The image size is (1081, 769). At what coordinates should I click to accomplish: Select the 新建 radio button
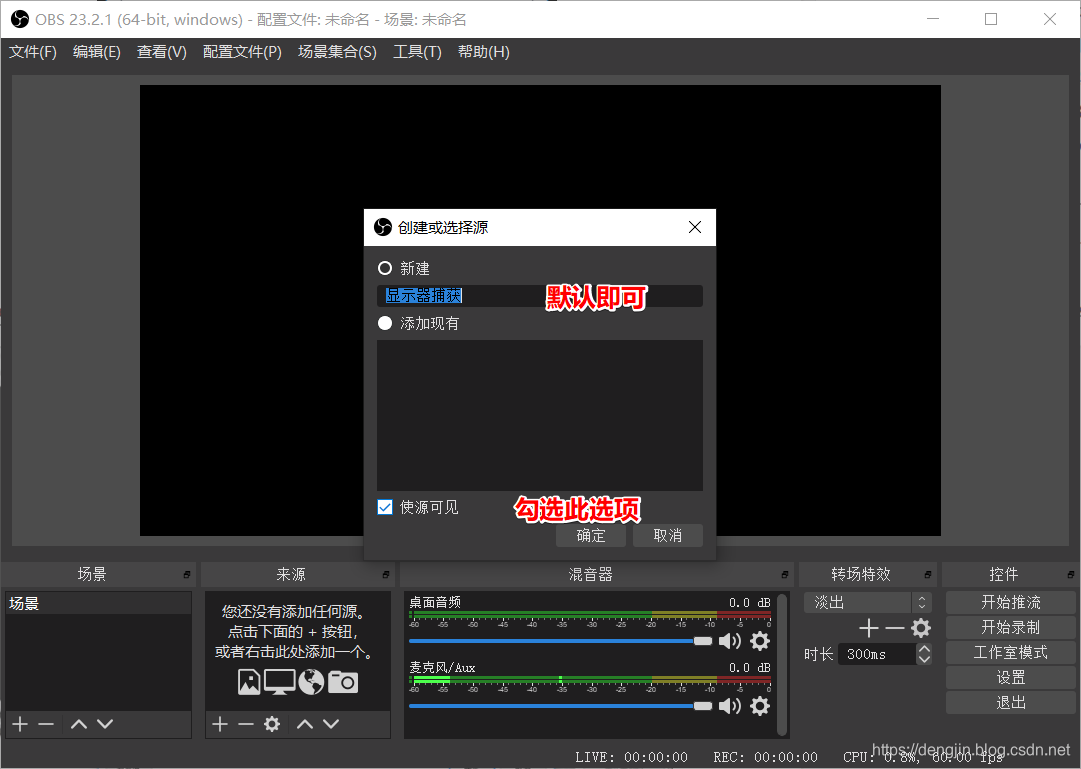point(385,268)
